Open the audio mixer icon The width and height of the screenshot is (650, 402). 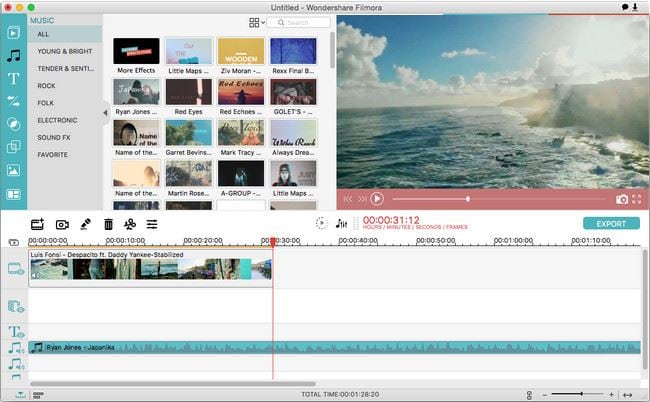341,223
